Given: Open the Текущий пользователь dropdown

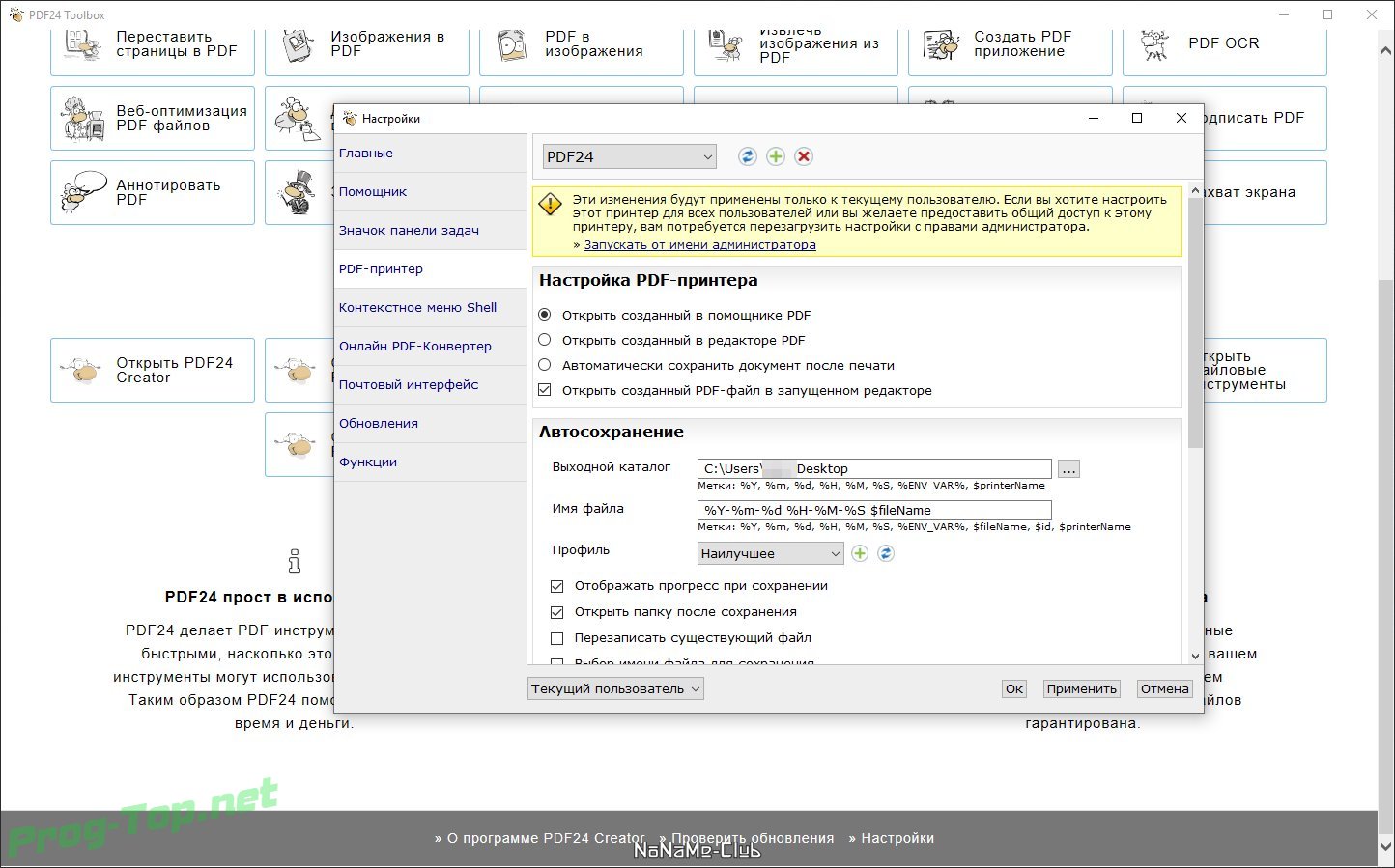Looking at the screenshot, I should pos(615,688).
